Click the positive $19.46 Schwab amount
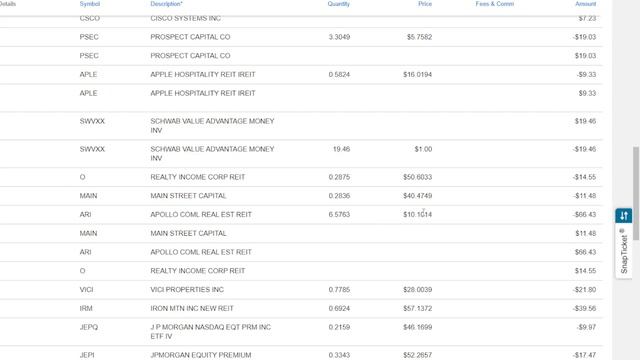The width and height of the screenshot is (640, 360). point(585,121)
